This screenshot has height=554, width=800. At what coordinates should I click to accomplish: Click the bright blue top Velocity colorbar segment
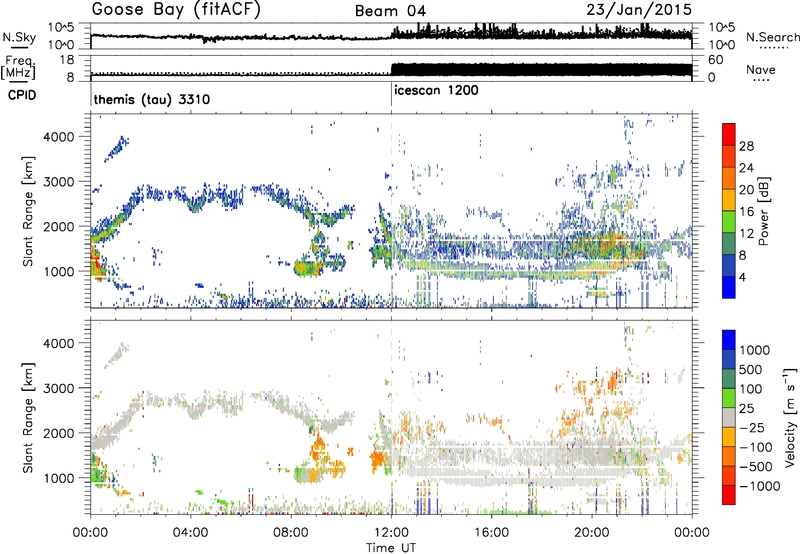tap(729, 340)
